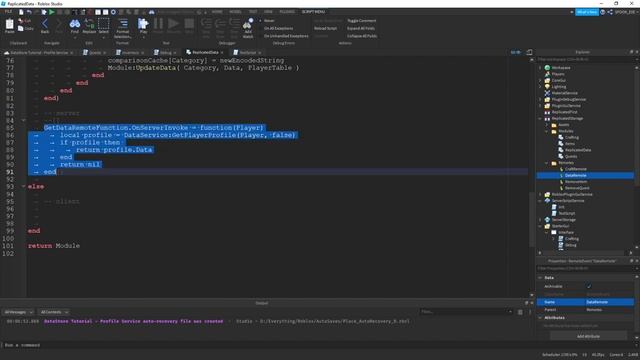Open the FILE menu
The width and height of the screenshot is (640, 360).
tap(8, 12)
